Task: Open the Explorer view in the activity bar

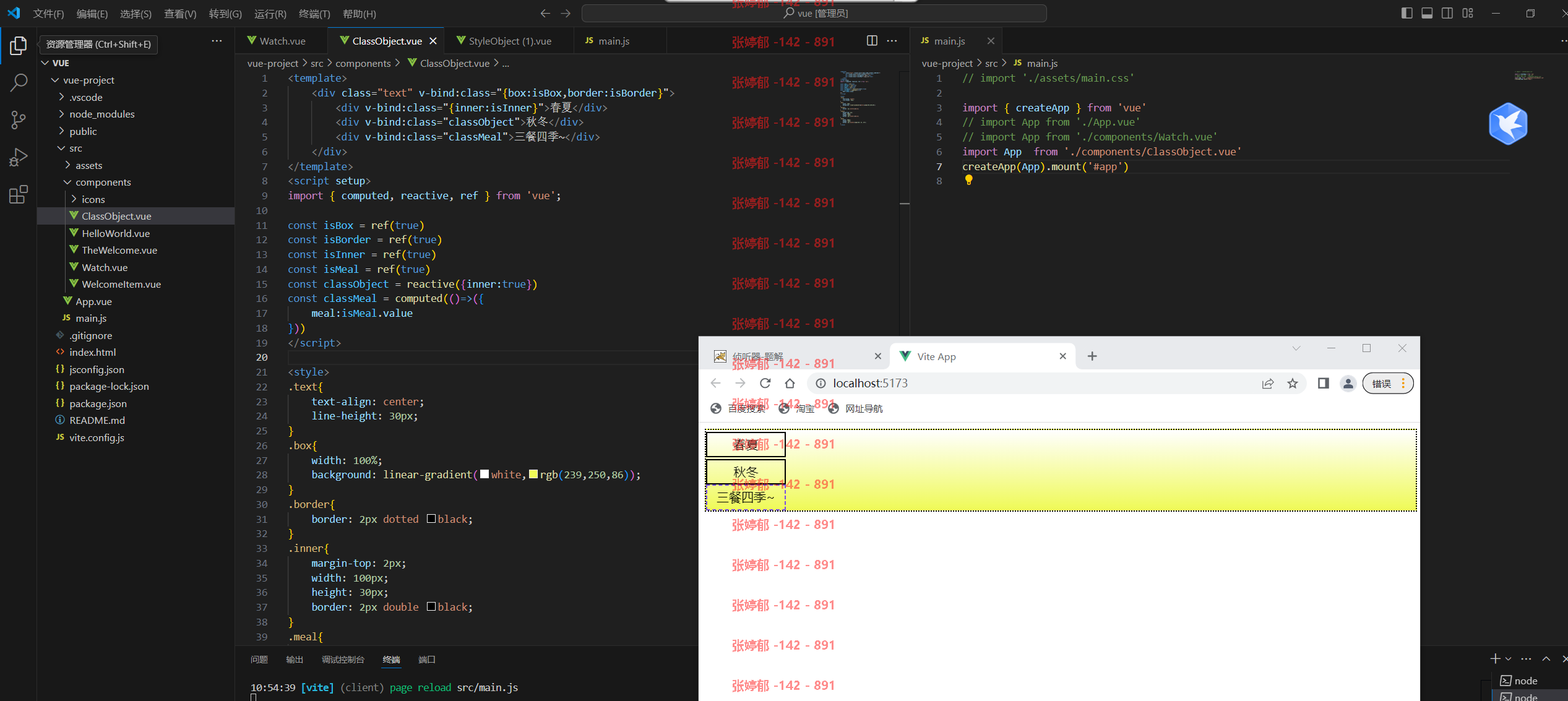Action: pyautogui.click(x=19, y=45)
